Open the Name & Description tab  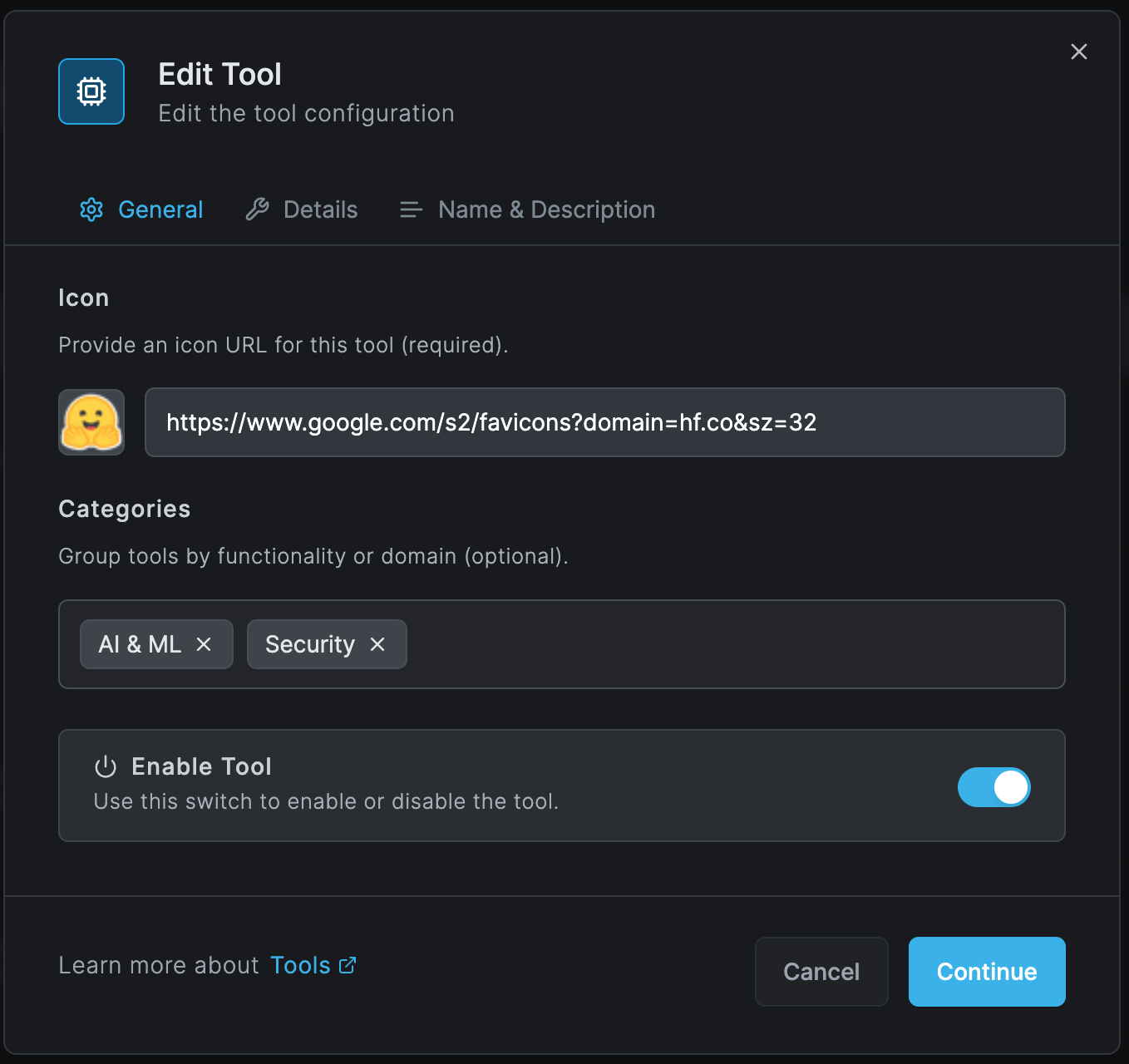(x=546, y=209)
